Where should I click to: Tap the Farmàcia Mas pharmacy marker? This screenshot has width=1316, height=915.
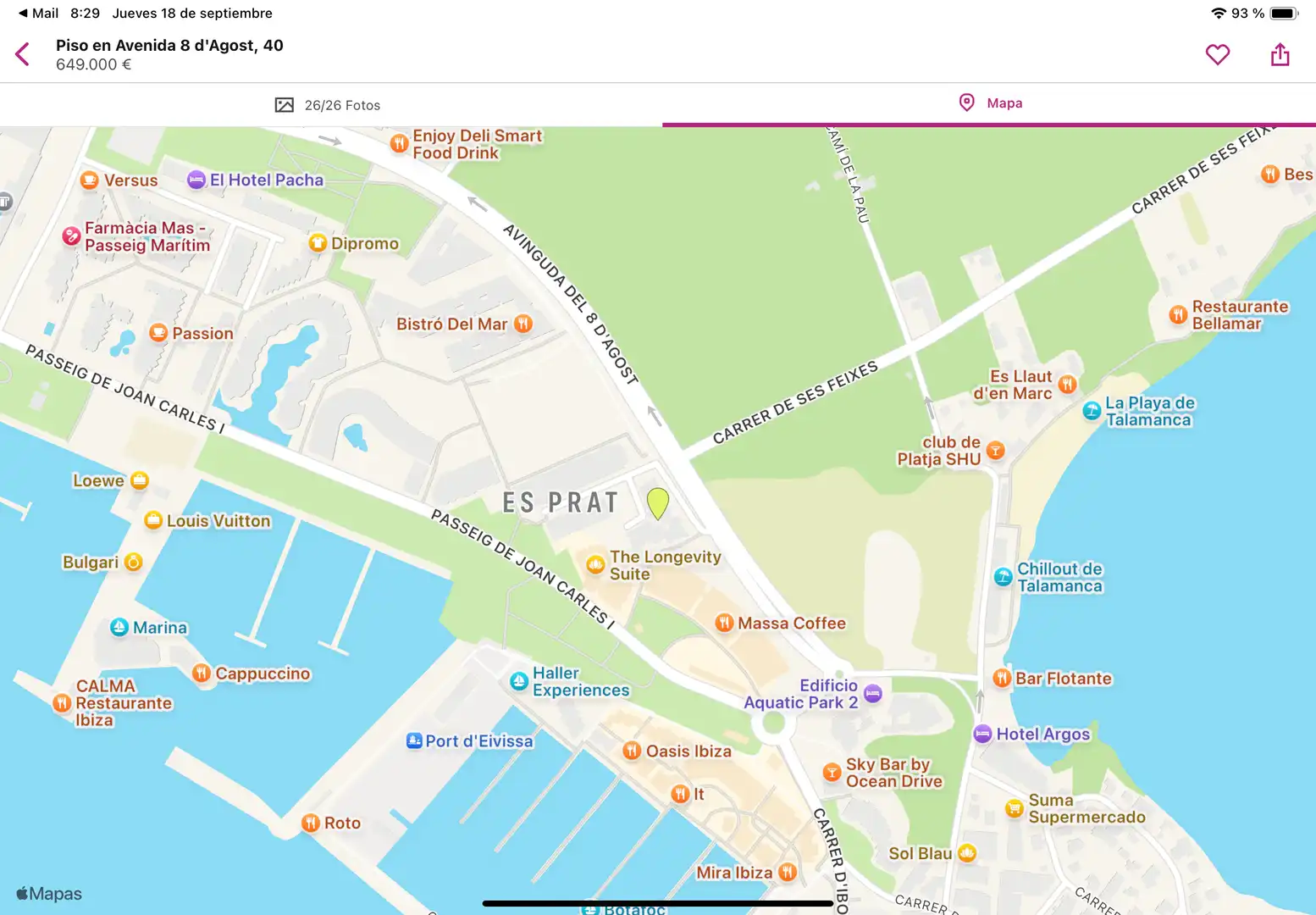[72, 236]
